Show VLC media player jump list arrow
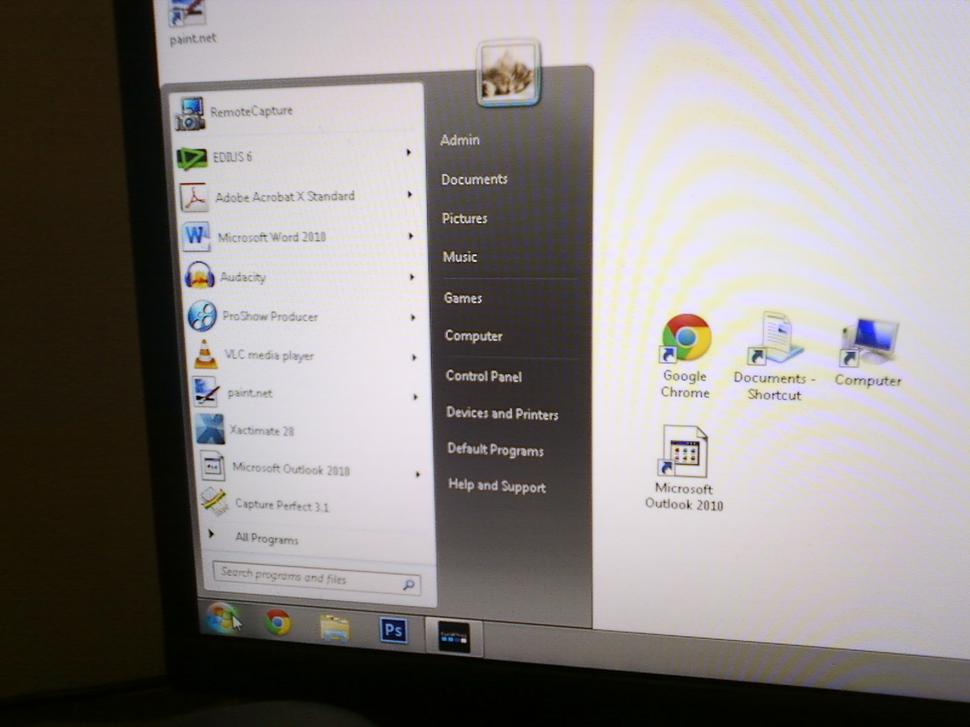970x727 pixels. coord(414,357)
